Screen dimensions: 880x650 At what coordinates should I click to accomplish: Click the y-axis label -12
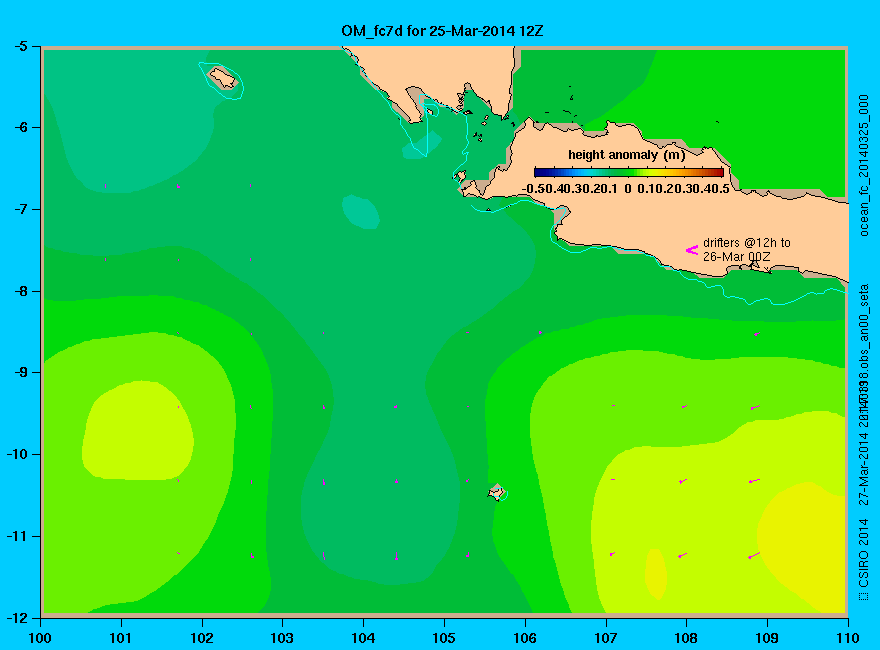click(x=18, y=617)
